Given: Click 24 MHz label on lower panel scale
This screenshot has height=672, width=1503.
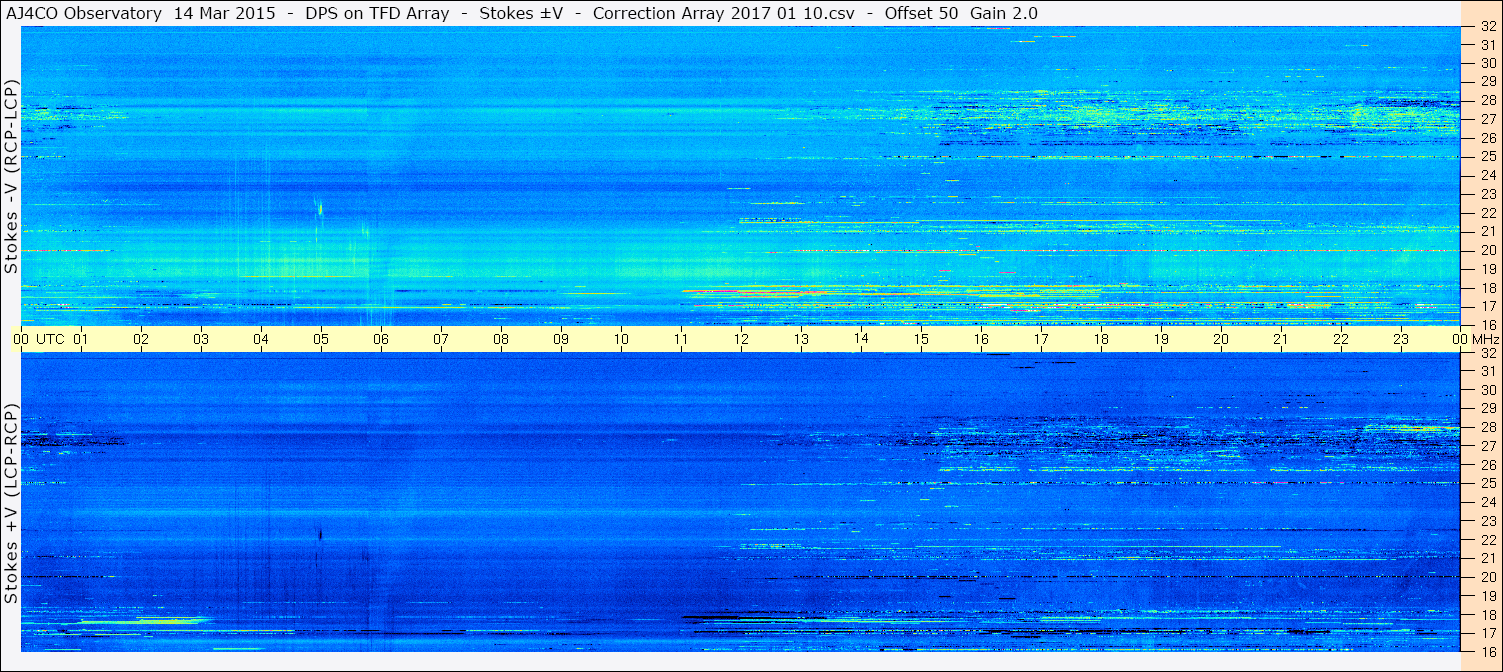Looking at the screenshot, I should [1488, 502].
